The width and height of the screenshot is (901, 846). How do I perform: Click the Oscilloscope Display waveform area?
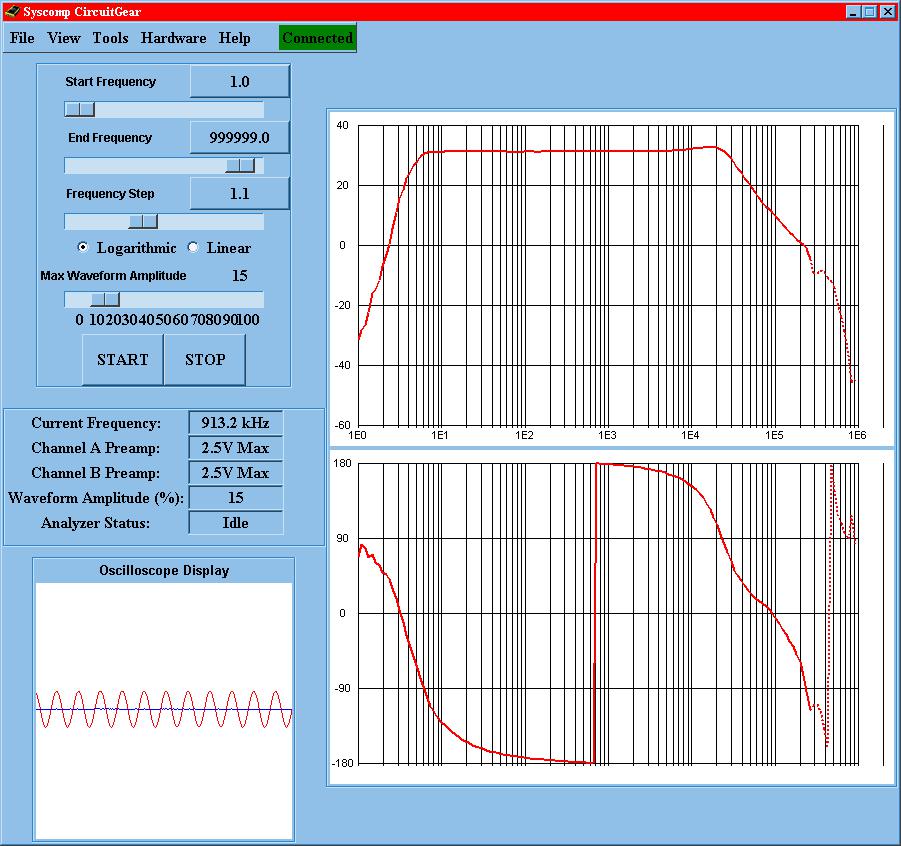click(x=164, y=710)
